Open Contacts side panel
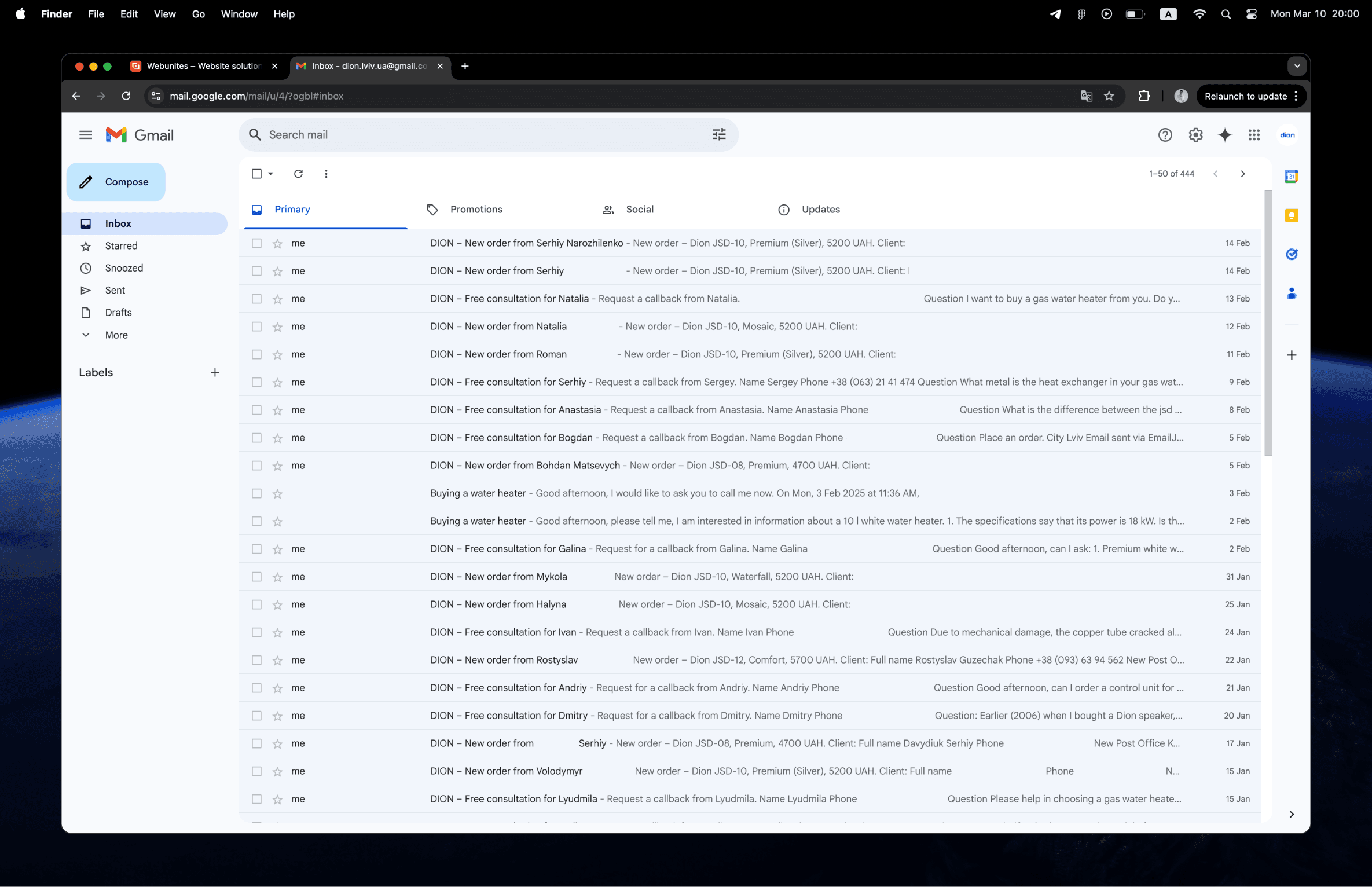 (x=1292, y=294)
